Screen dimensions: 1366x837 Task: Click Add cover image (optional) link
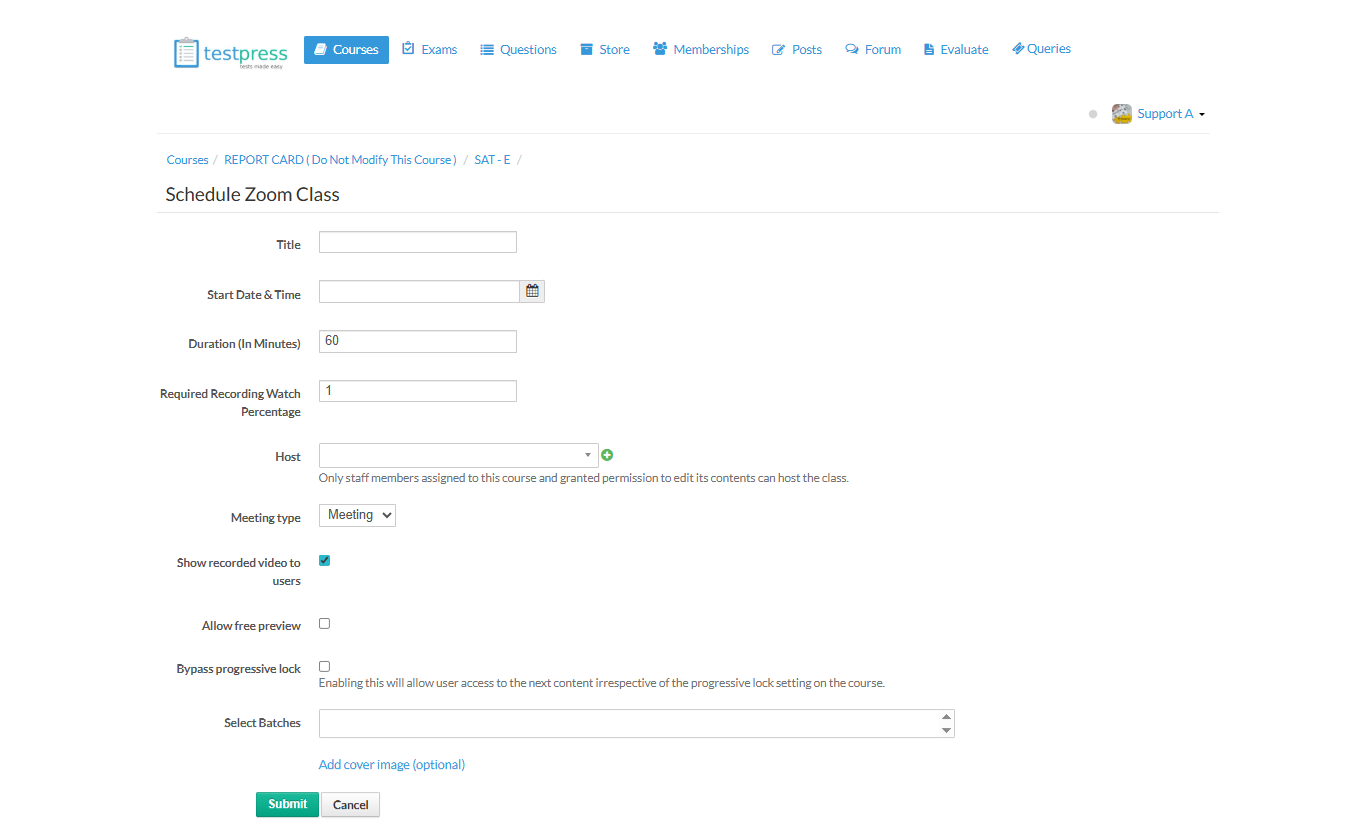click(392, 765)
